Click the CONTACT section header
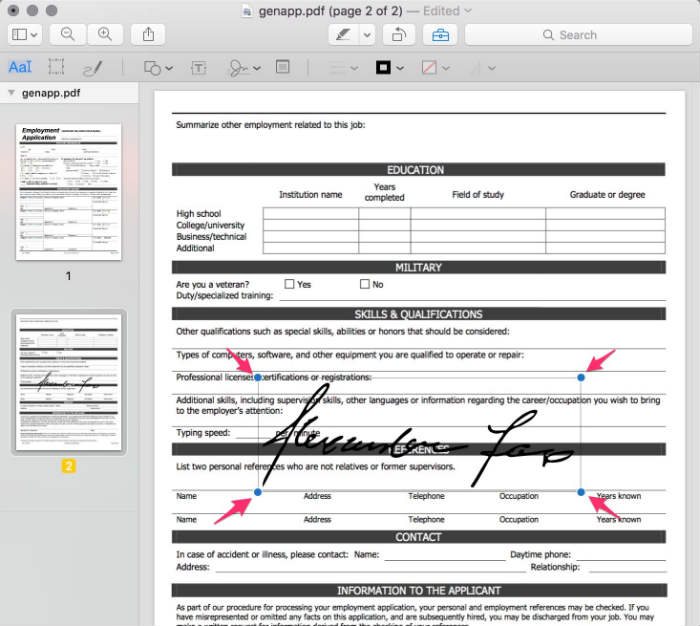700x626 pixels. [419, 537]
